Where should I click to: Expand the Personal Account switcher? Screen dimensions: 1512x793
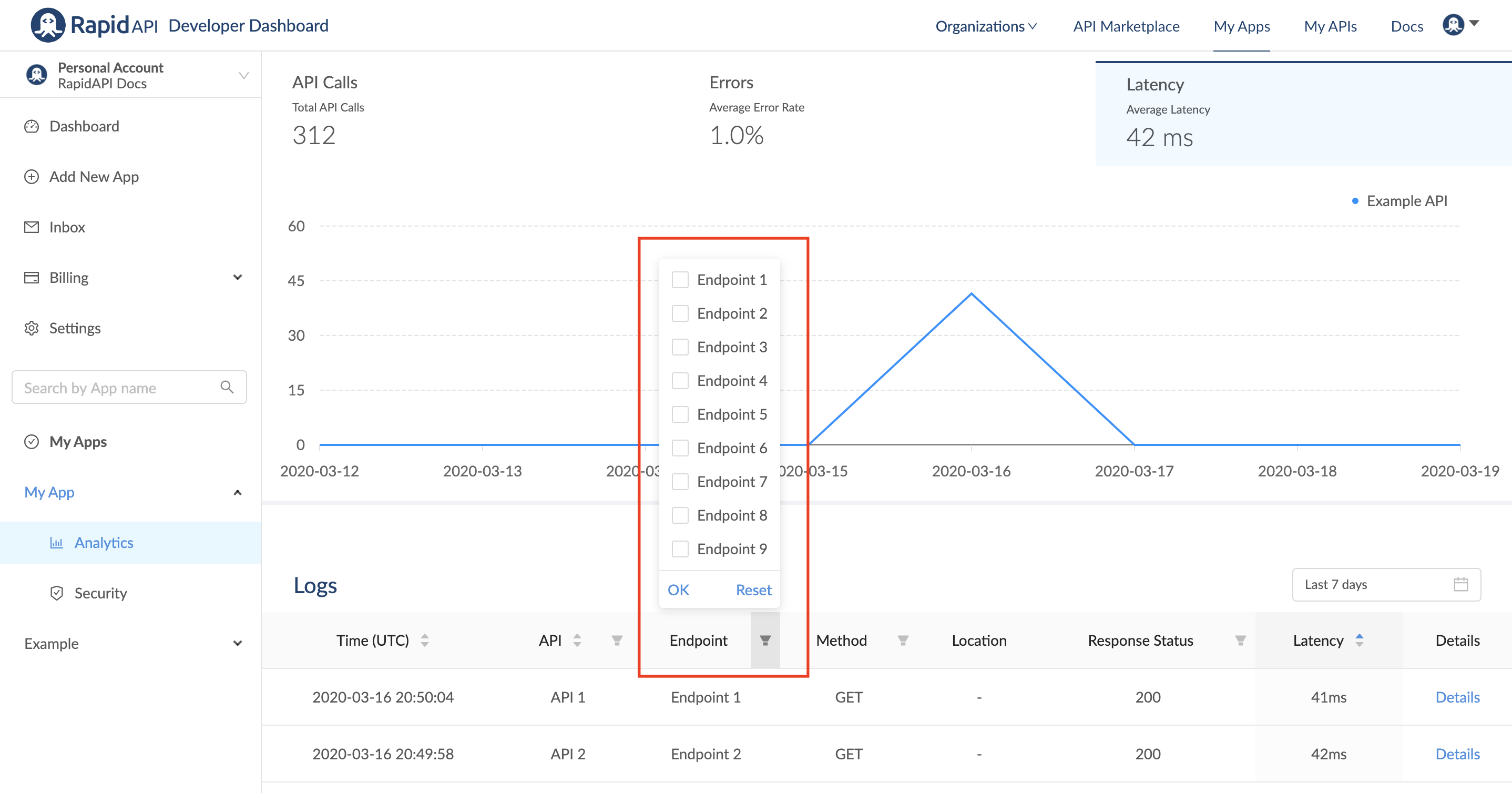(x=243, y=75)
